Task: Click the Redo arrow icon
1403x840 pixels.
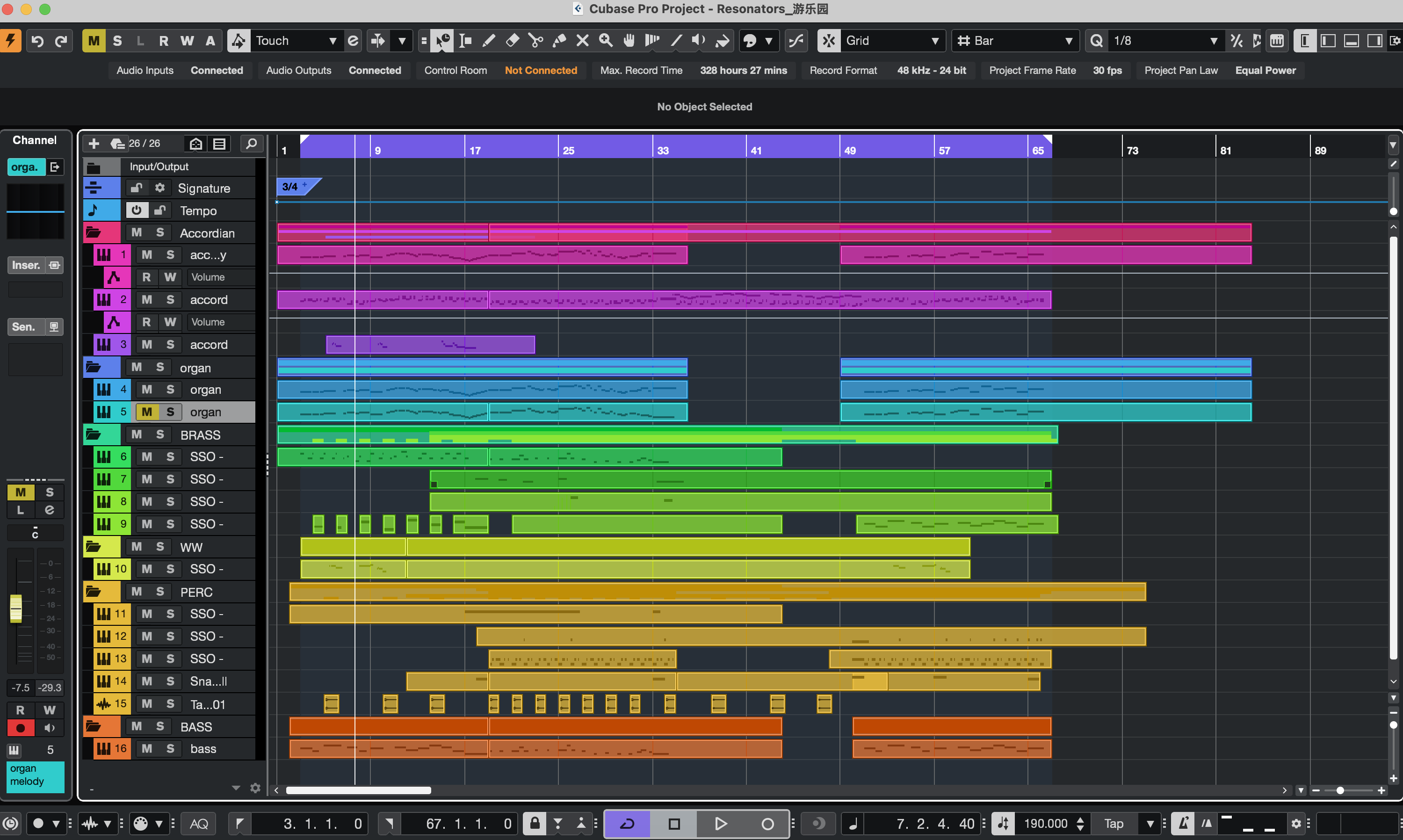Action: (60, 41)
